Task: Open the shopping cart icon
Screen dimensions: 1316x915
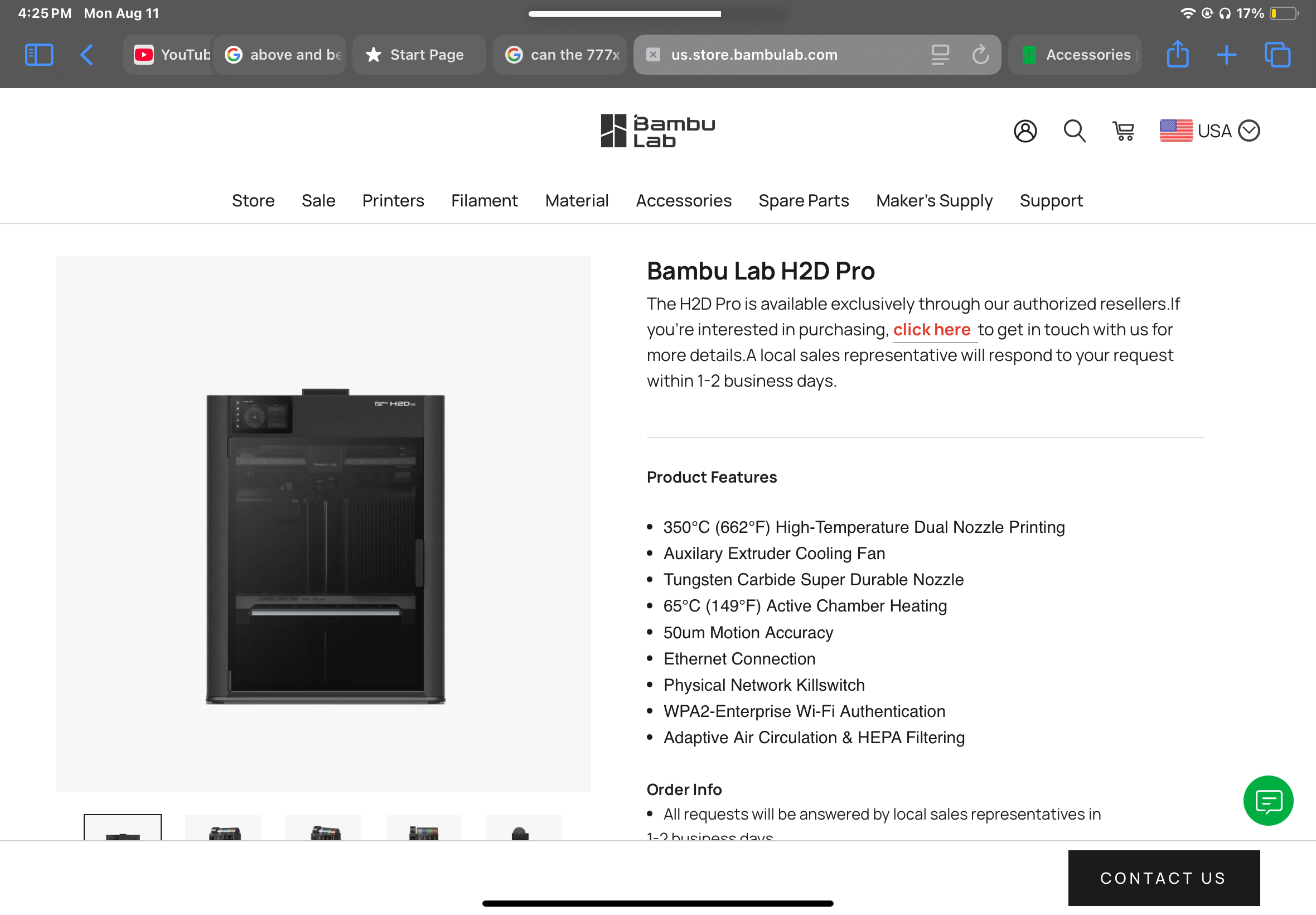Action: tap(1124, 131)
